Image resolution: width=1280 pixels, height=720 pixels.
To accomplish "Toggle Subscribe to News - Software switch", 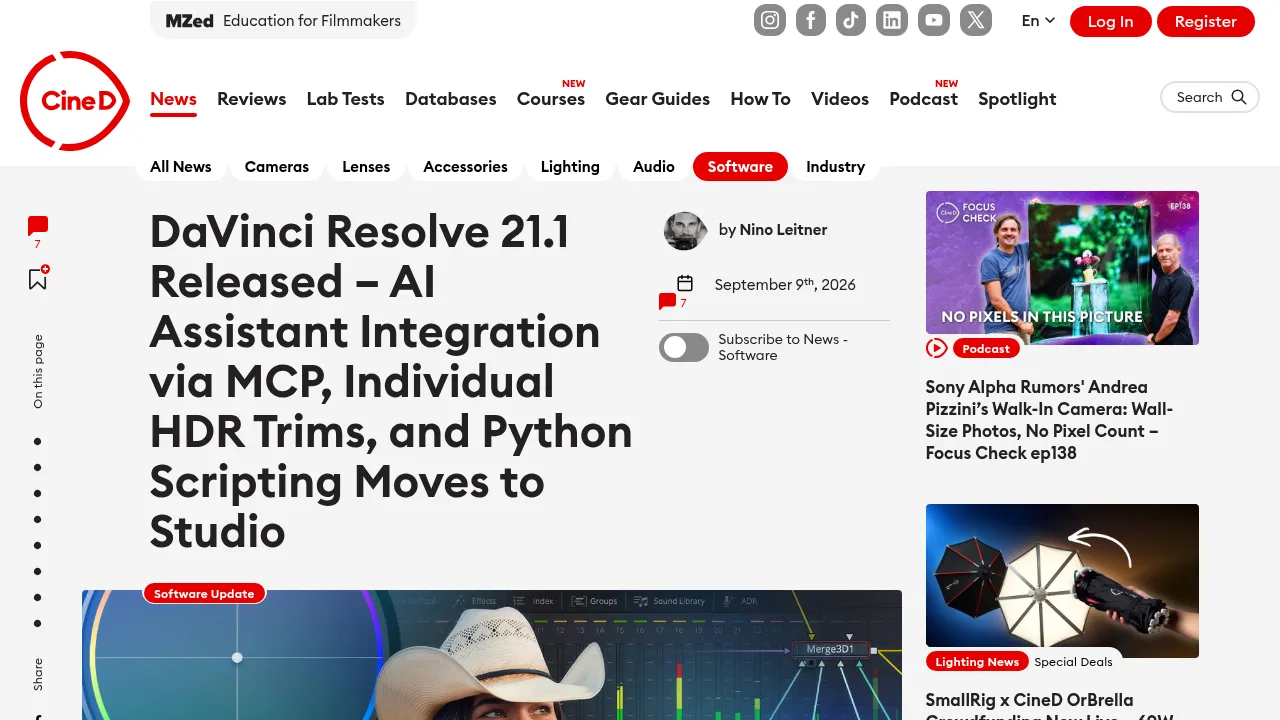I will (x=684, y=347).
